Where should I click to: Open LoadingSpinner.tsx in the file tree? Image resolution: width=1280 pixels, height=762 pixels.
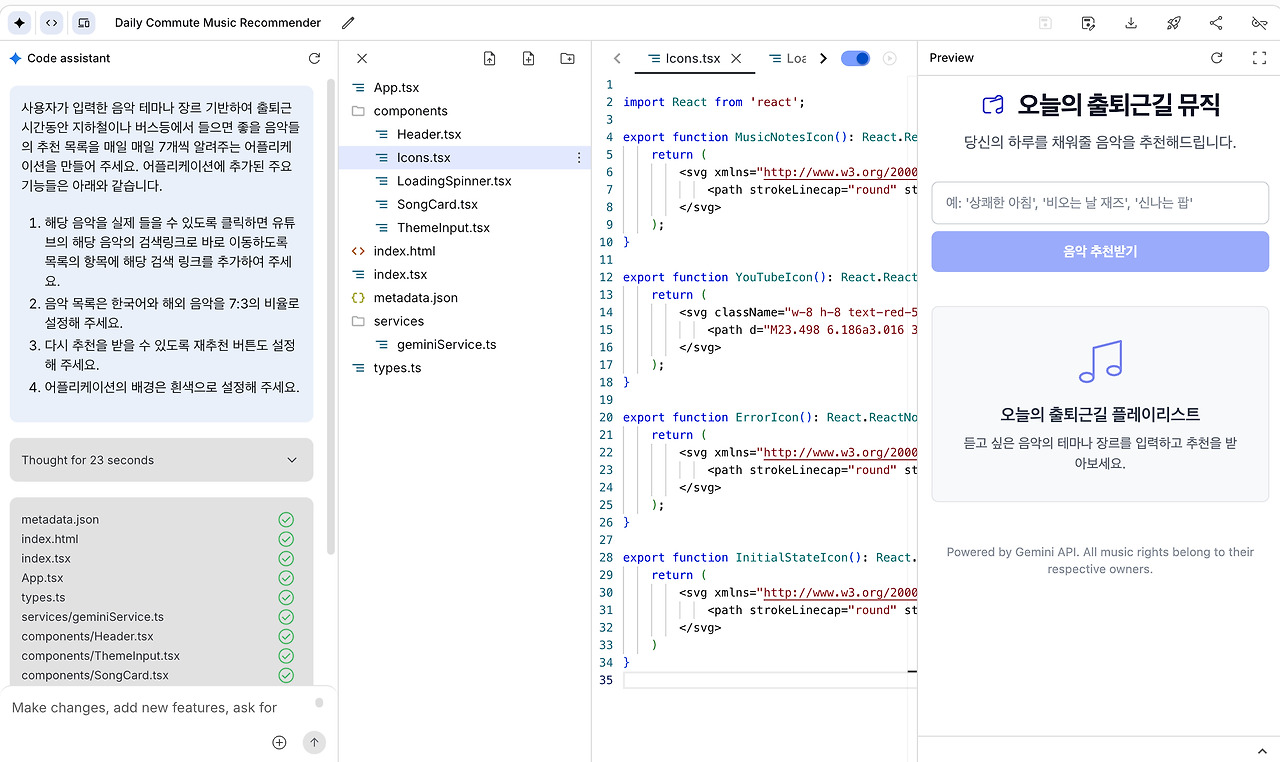coord(454,181)
